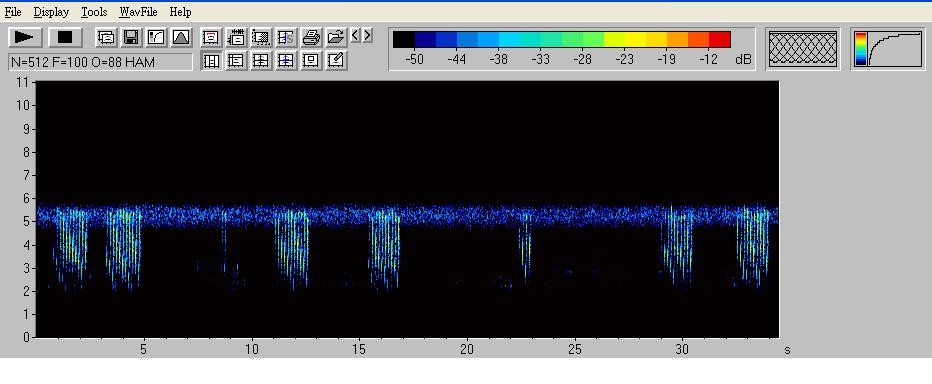Click the save floppy disk icon
Image resolution: width=932 pixels, height=384 pixels.
131,37
